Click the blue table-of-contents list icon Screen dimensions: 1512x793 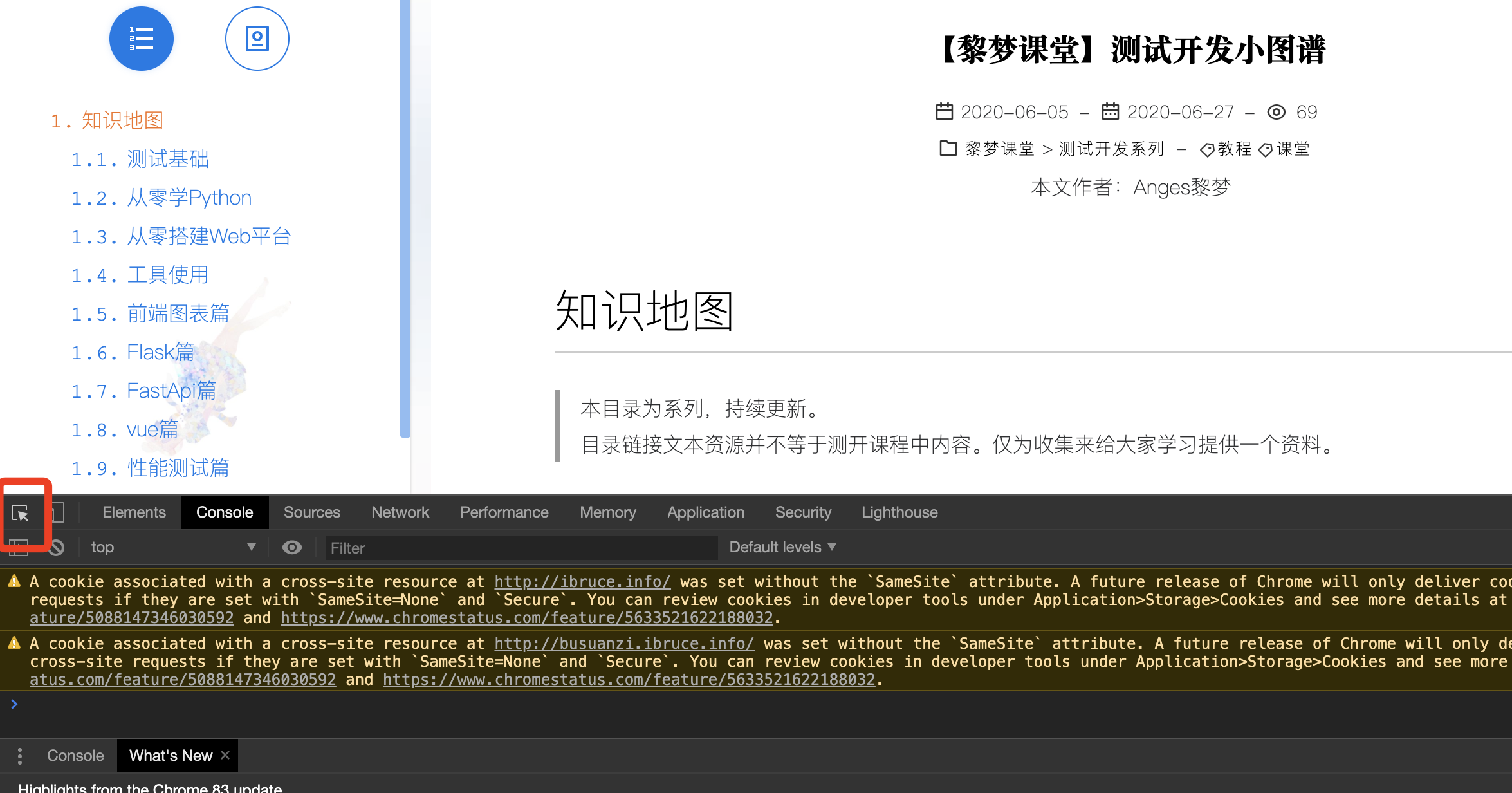[x=142, y=39]
